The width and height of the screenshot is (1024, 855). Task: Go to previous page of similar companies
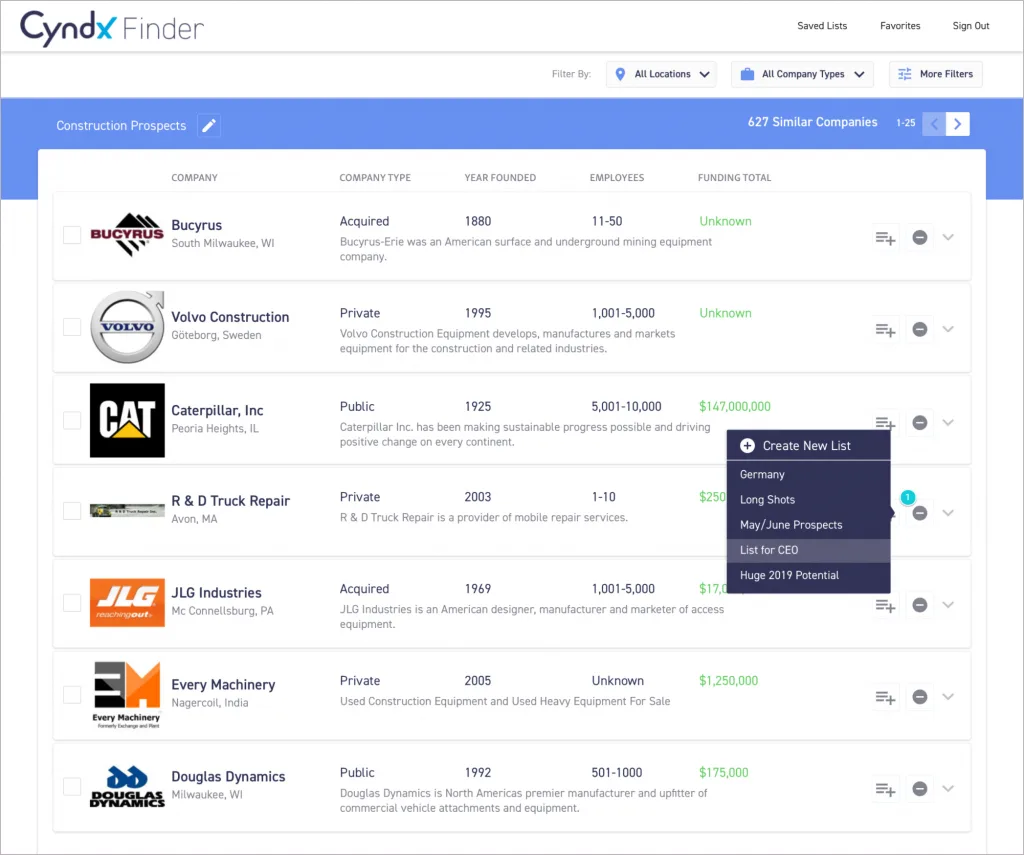[934, 123]
